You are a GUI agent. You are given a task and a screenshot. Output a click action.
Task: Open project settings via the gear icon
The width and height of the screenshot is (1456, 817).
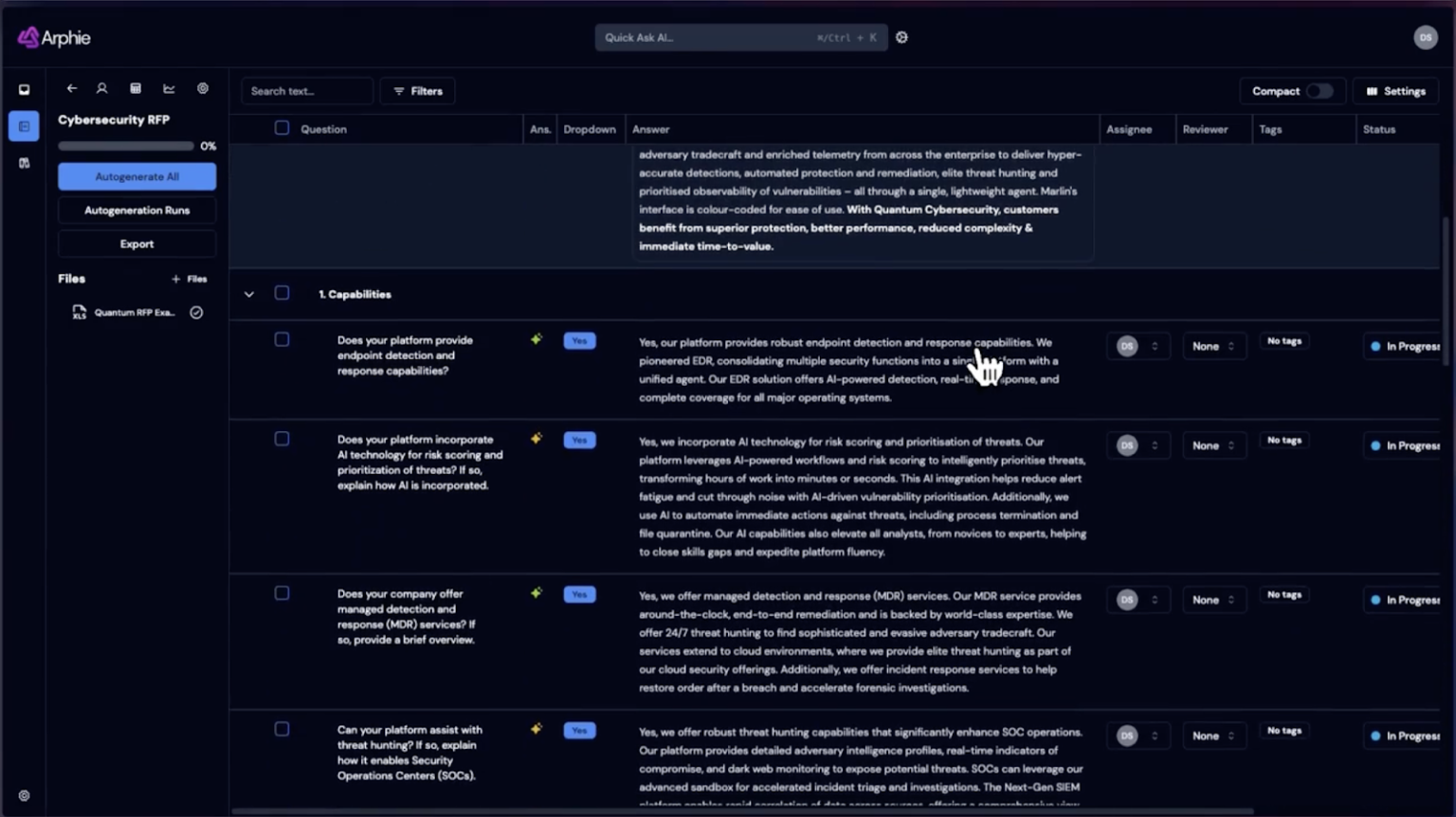coord(203,88)
